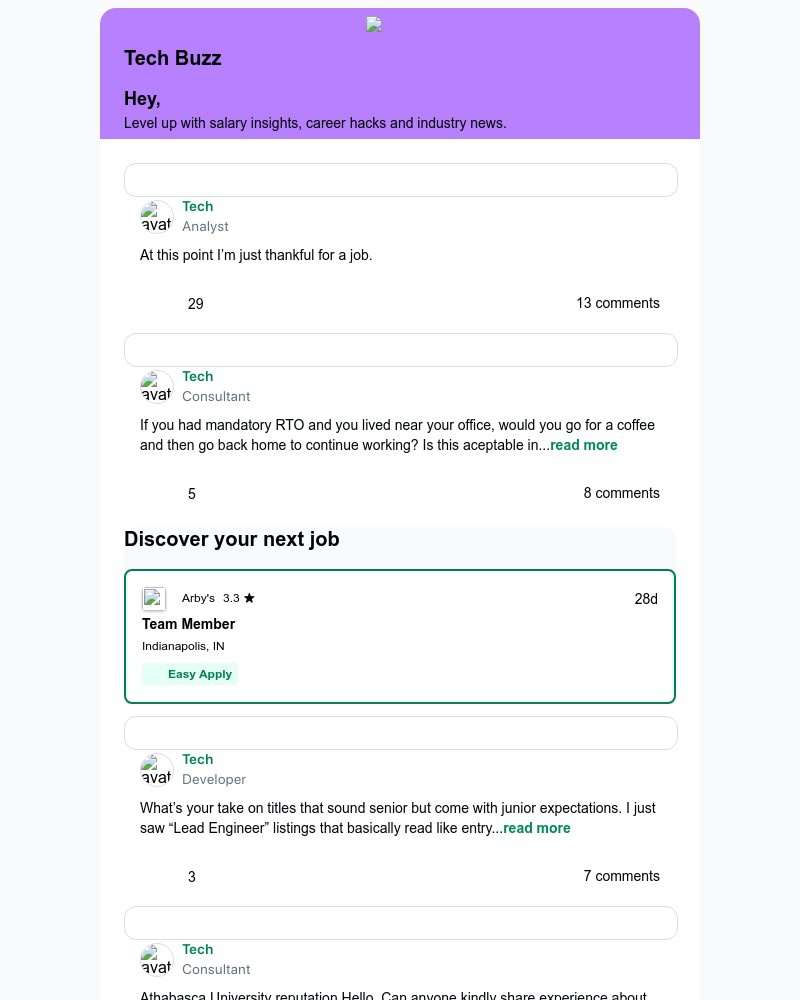Open the Tech link above Analyst

(197, 207)
